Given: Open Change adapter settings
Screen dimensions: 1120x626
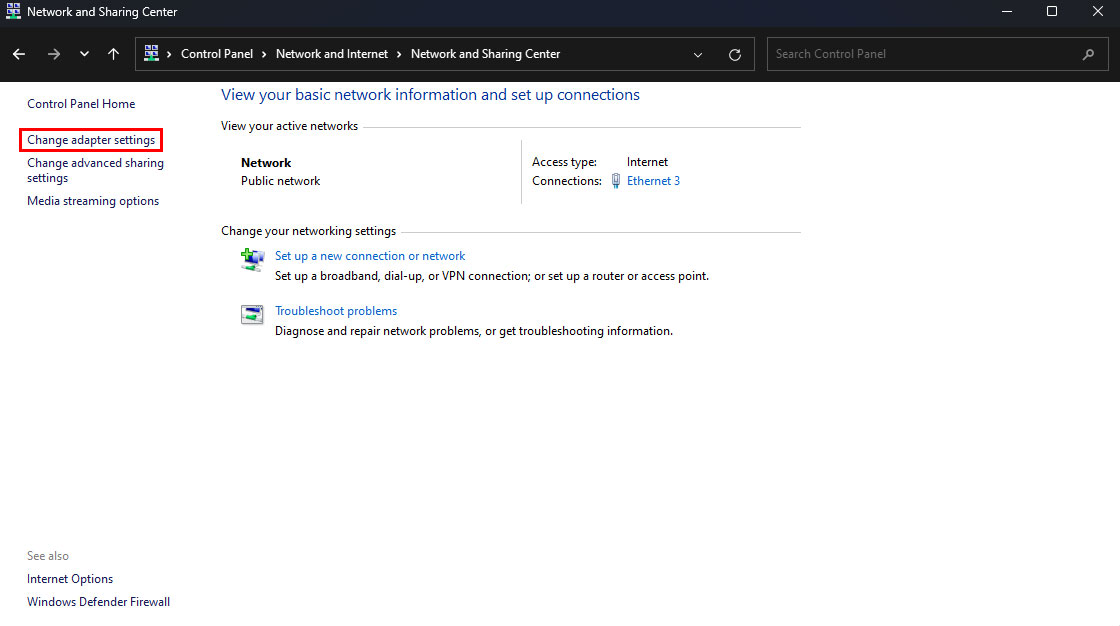Looking at the screenshot, I should [x=91, y=141].
